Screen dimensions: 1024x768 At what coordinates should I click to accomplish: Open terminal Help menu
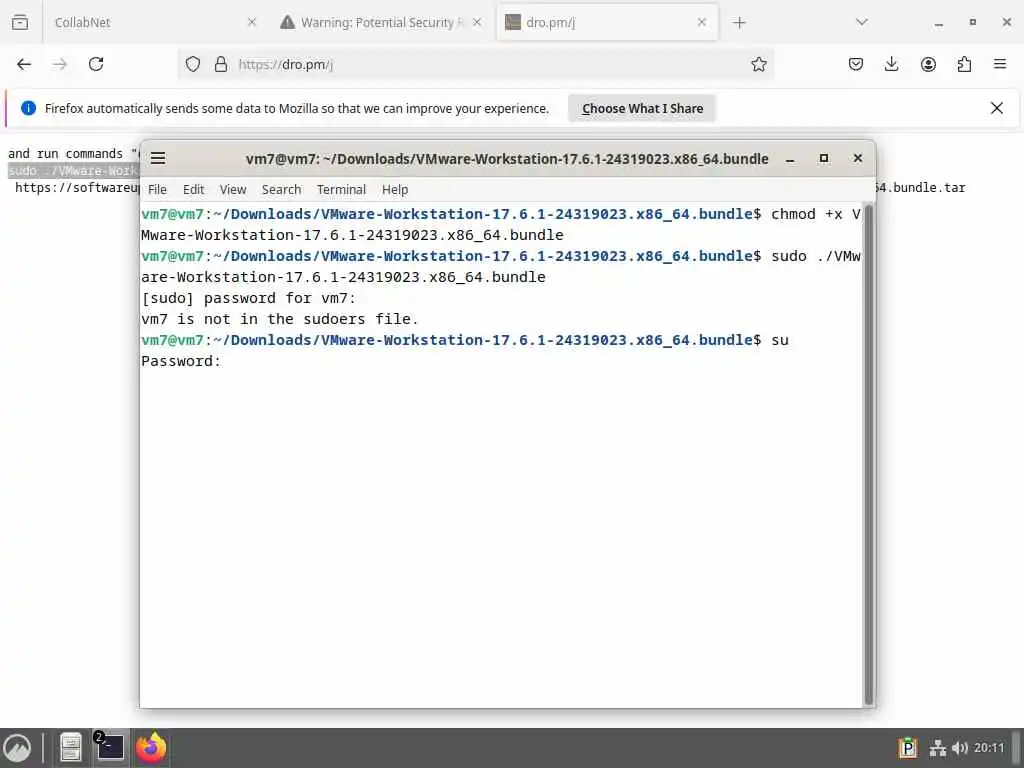394,189
